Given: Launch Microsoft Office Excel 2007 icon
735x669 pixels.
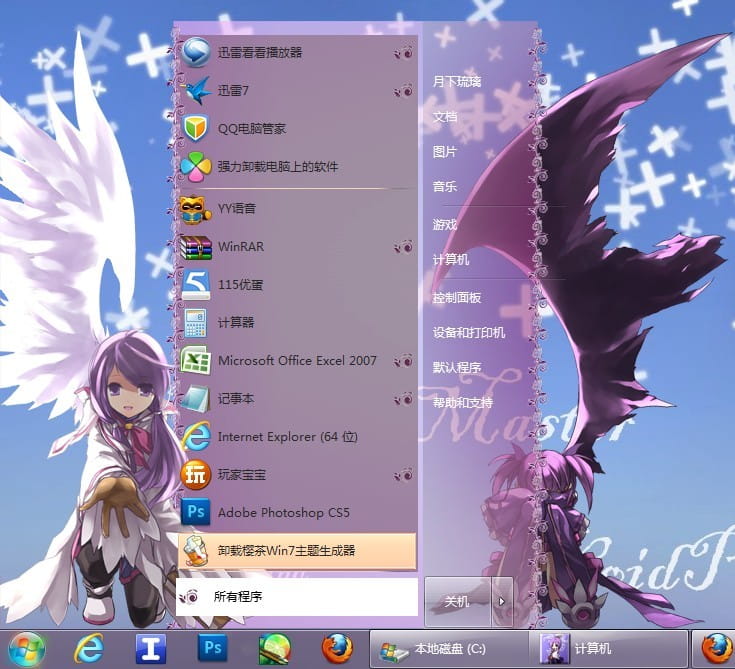Looking at the screenshot, I should click(195, 360).
